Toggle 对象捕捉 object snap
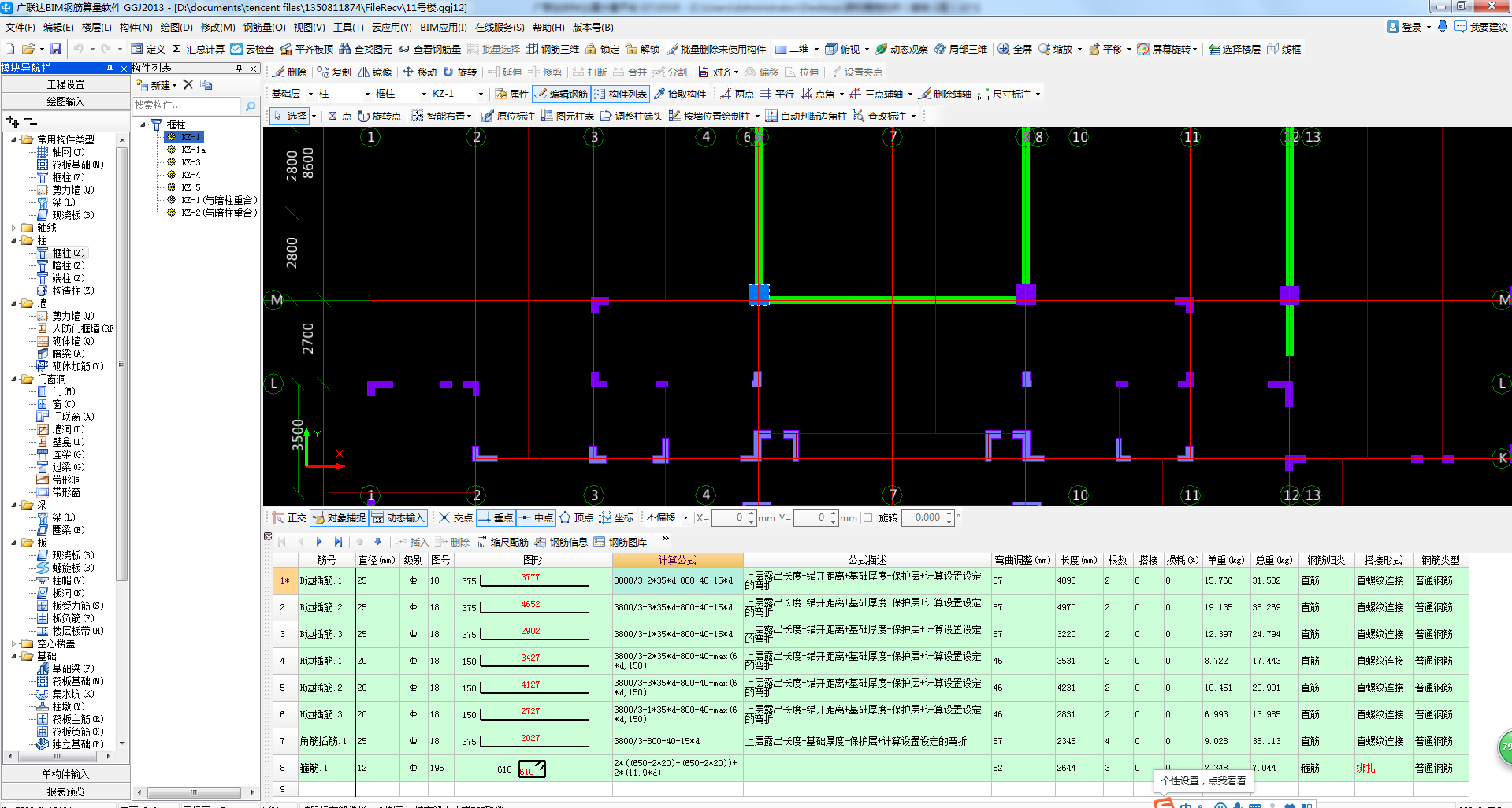1512x808 pixels. click(x=339, y=517)
